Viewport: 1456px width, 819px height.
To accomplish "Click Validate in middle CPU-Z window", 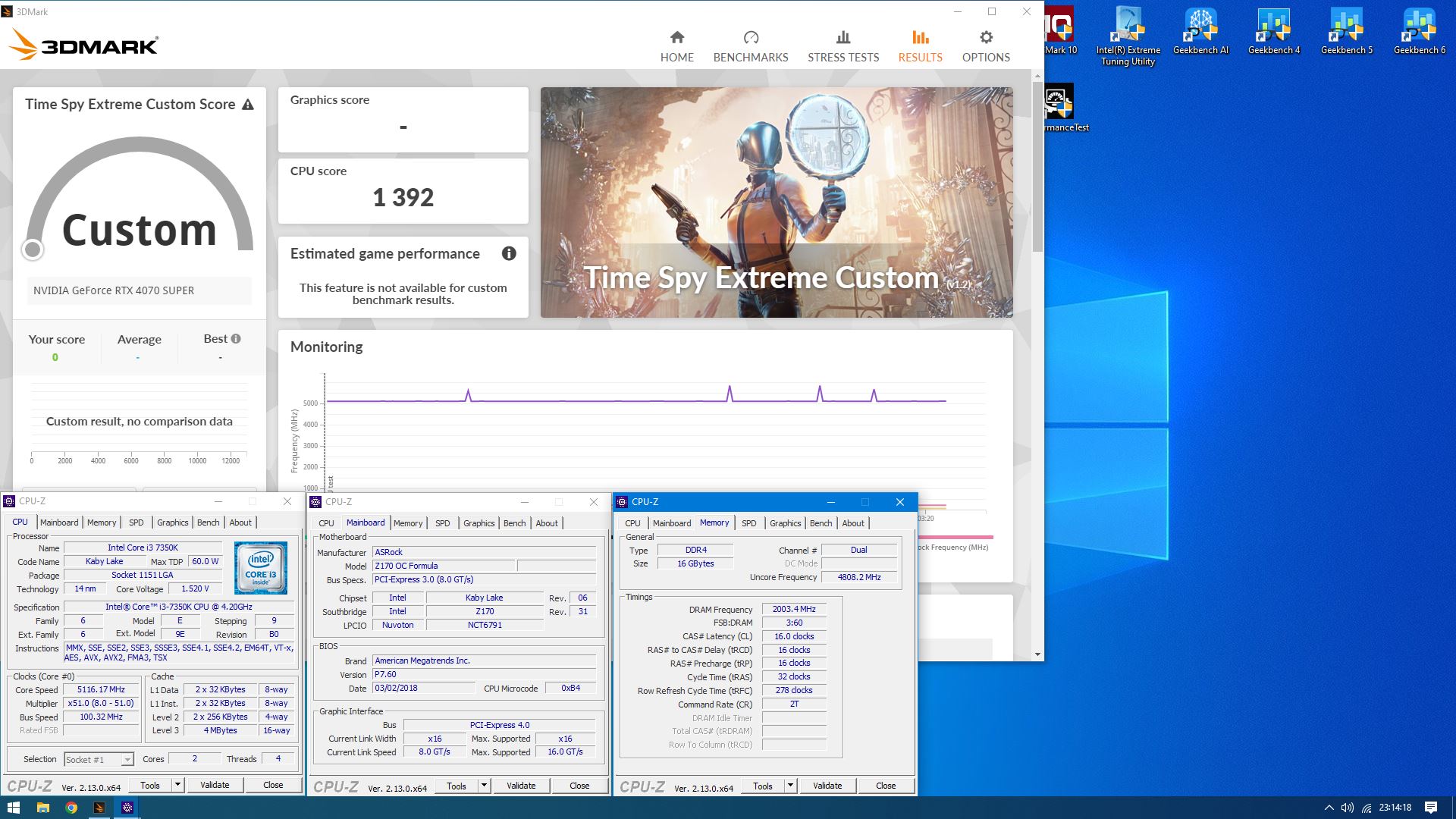I will coord(521,786).
